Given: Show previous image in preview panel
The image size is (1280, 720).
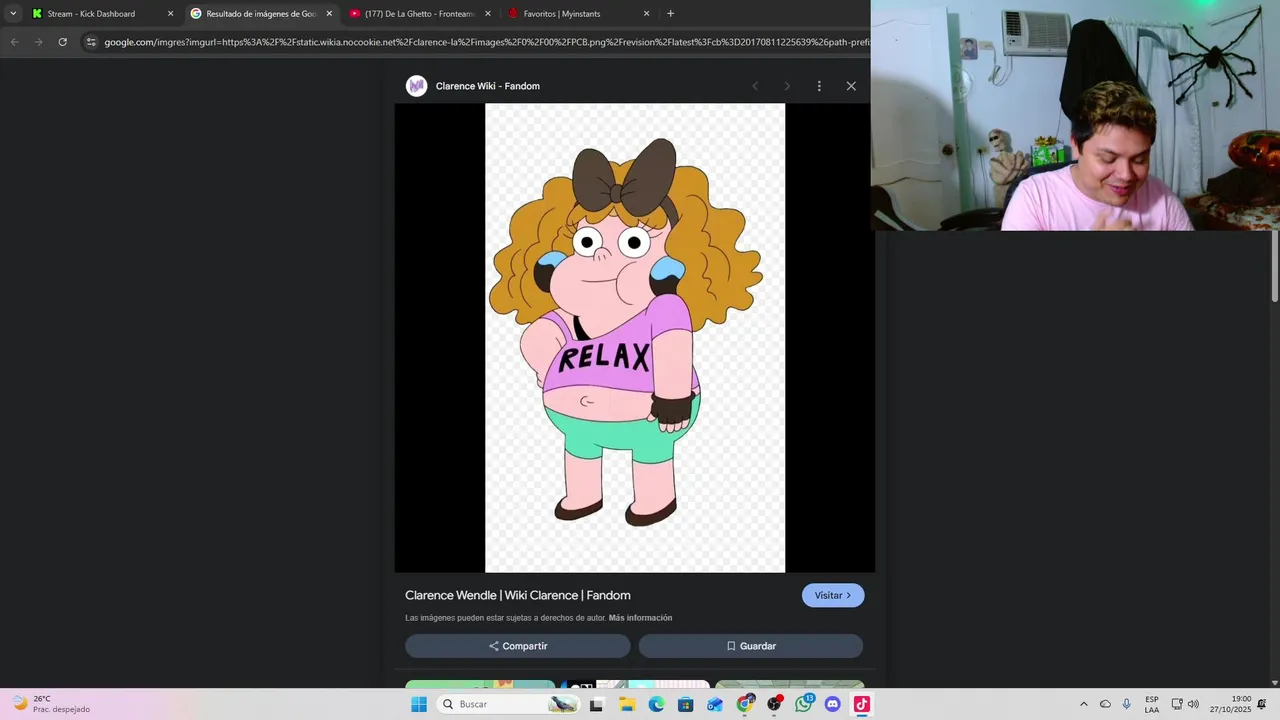Looking at the screenshot, I should (755, 86).
